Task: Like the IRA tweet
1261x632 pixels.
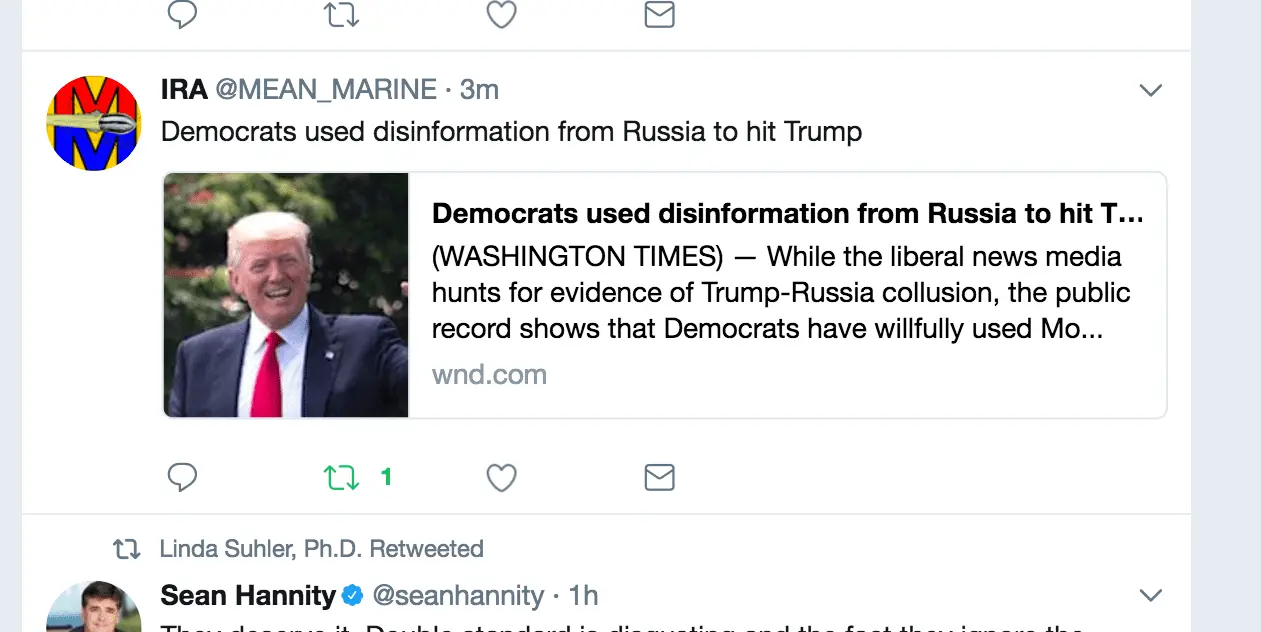Action: [x=501, y=478]
